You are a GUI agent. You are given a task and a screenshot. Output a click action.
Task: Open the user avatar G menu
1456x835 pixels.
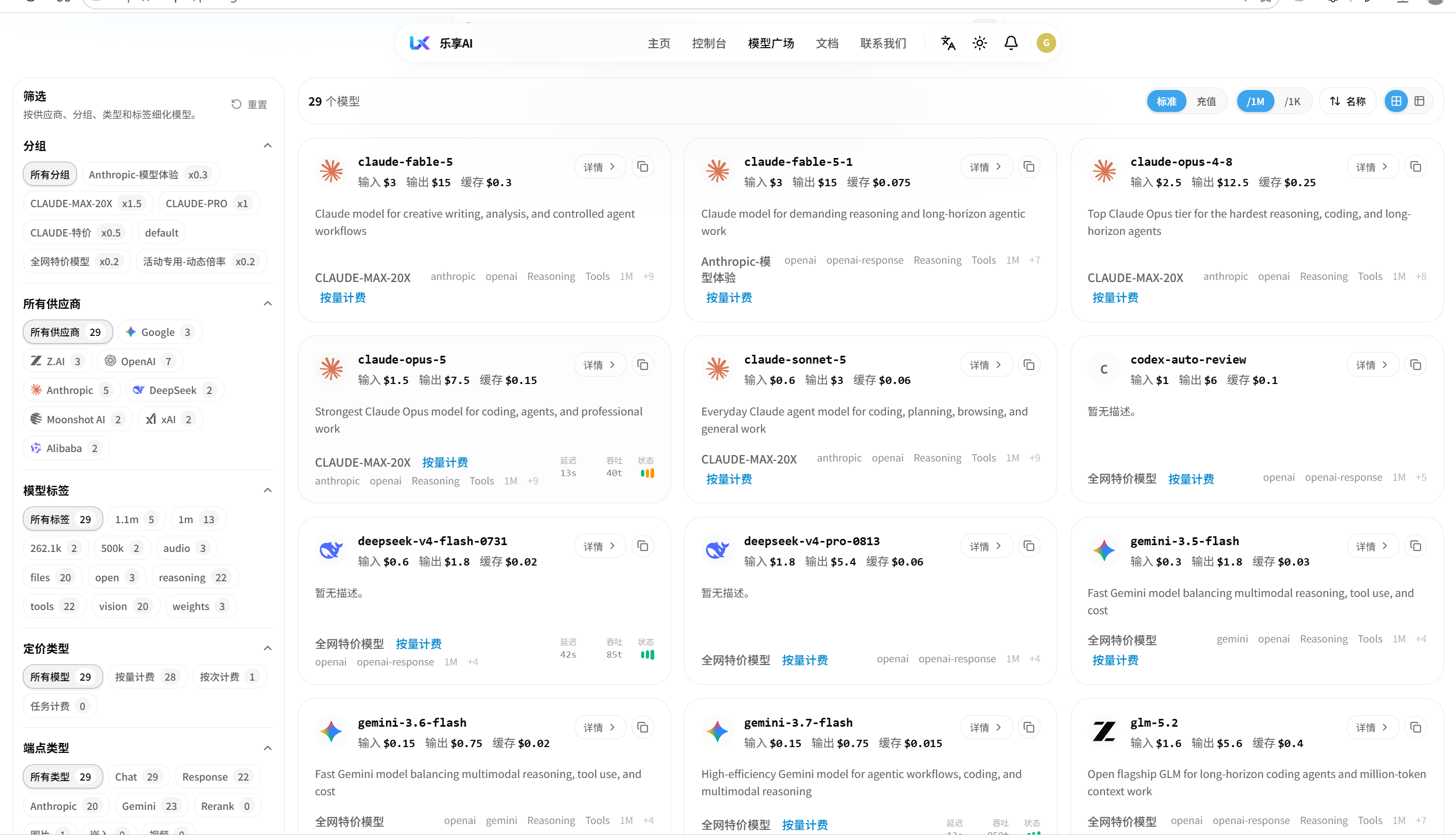point(1046,43)
